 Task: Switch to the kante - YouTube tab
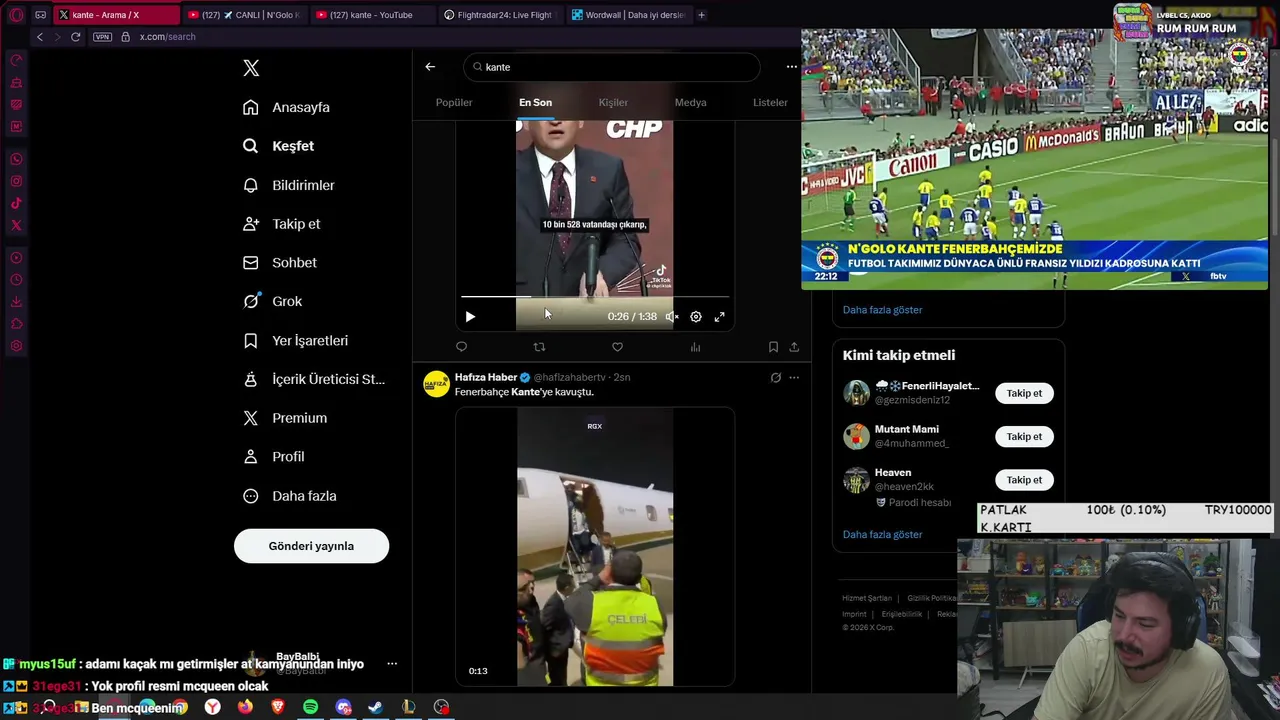pos(371,15)
